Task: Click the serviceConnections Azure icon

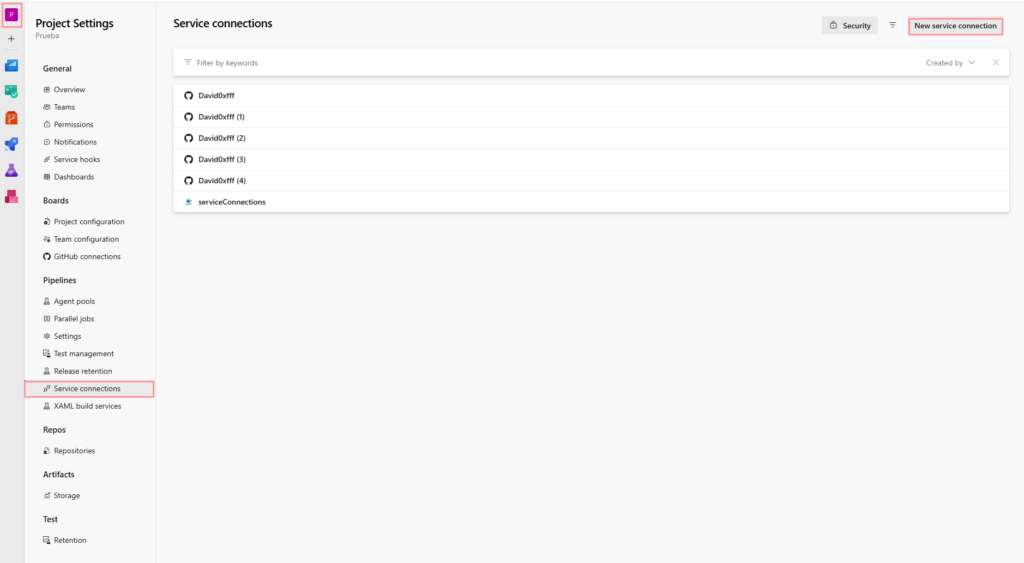Action: tap(189, 202)
